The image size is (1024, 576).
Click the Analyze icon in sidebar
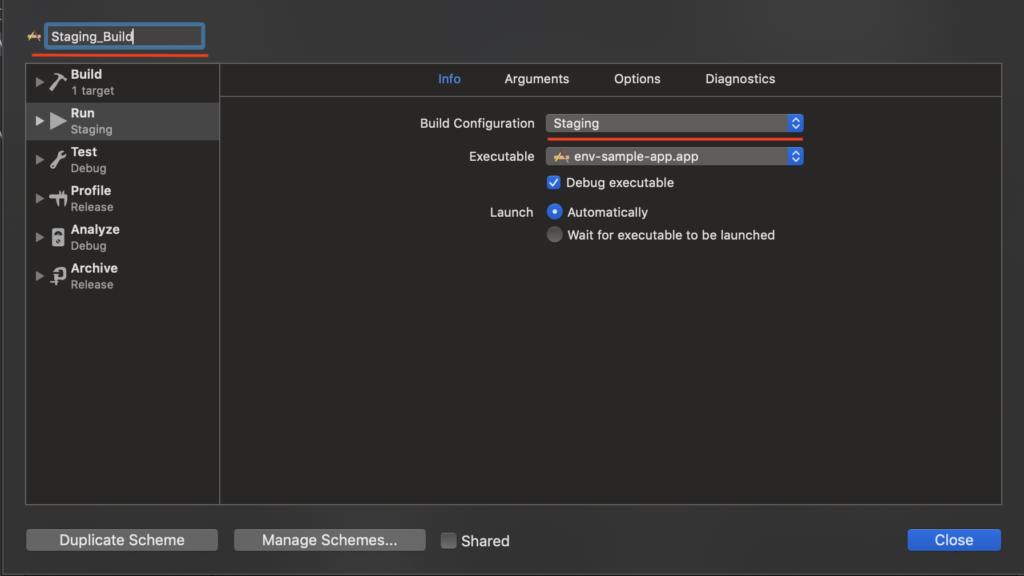click(57, 237)
